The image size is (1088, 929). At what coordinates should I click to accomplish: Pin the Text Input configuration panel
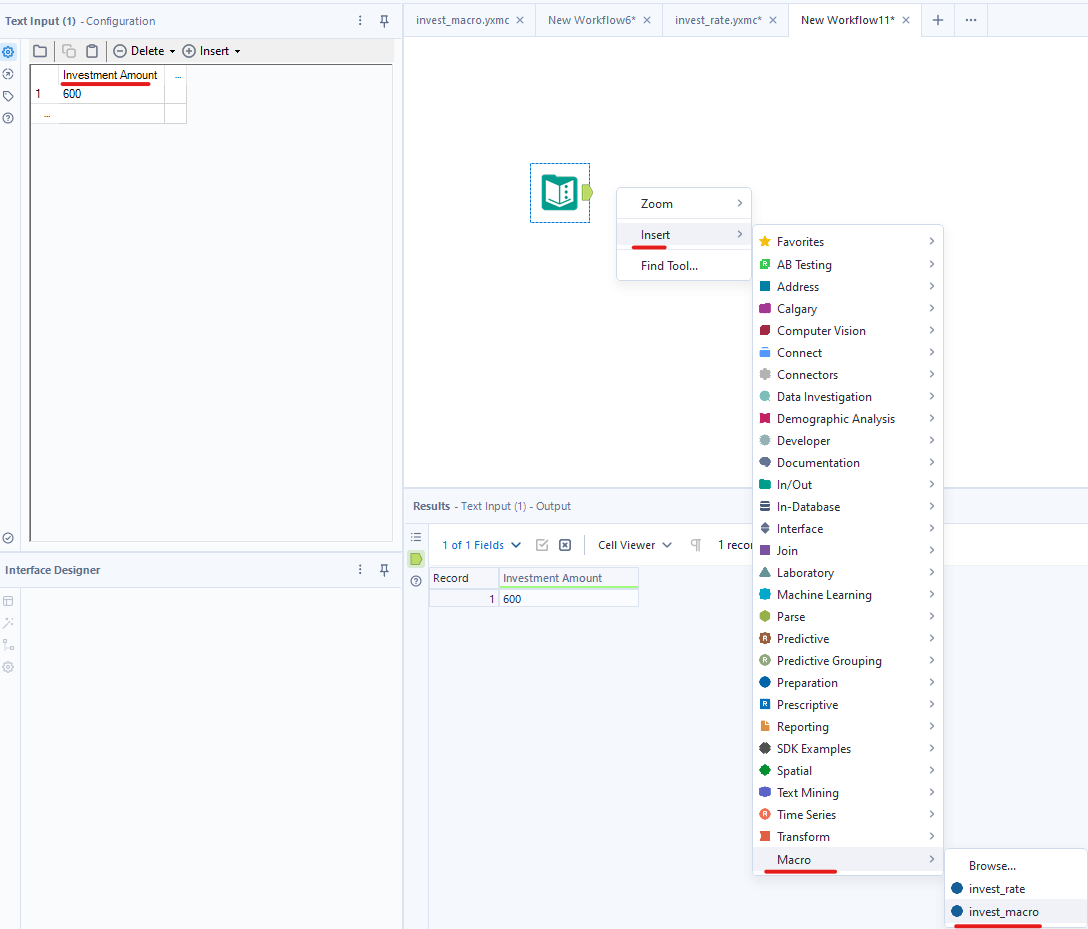[384, 21]
